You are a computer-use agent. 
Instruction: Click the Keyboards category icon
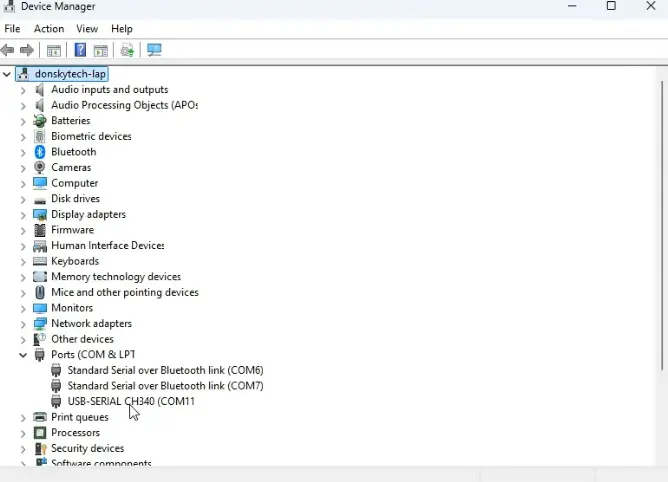pyautogui.click(x=40, y=261)
